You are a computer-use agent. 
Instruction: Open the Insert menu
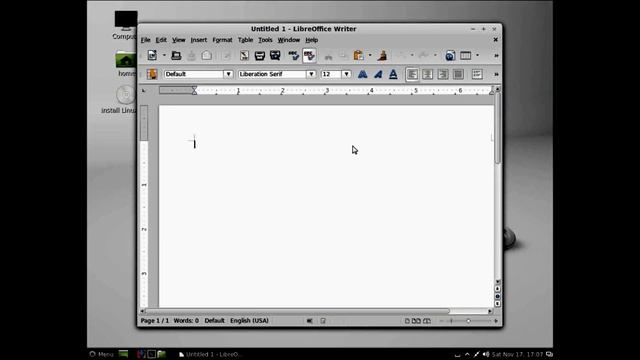(x=199, y=40)
